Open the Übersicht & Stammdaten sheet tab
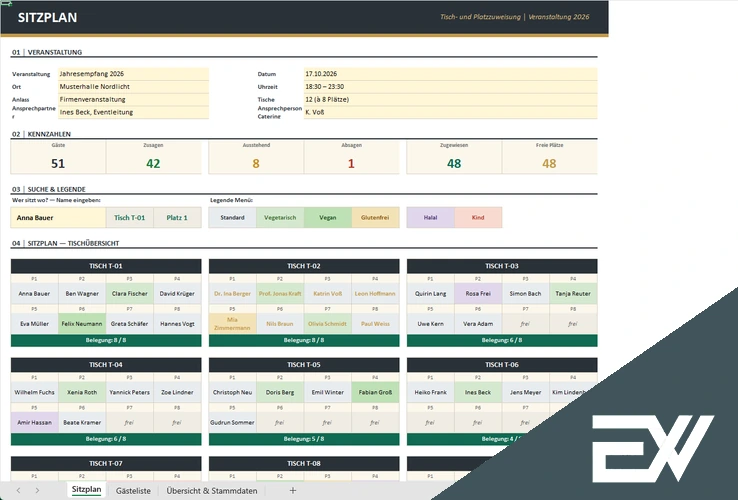 [212, 491]
